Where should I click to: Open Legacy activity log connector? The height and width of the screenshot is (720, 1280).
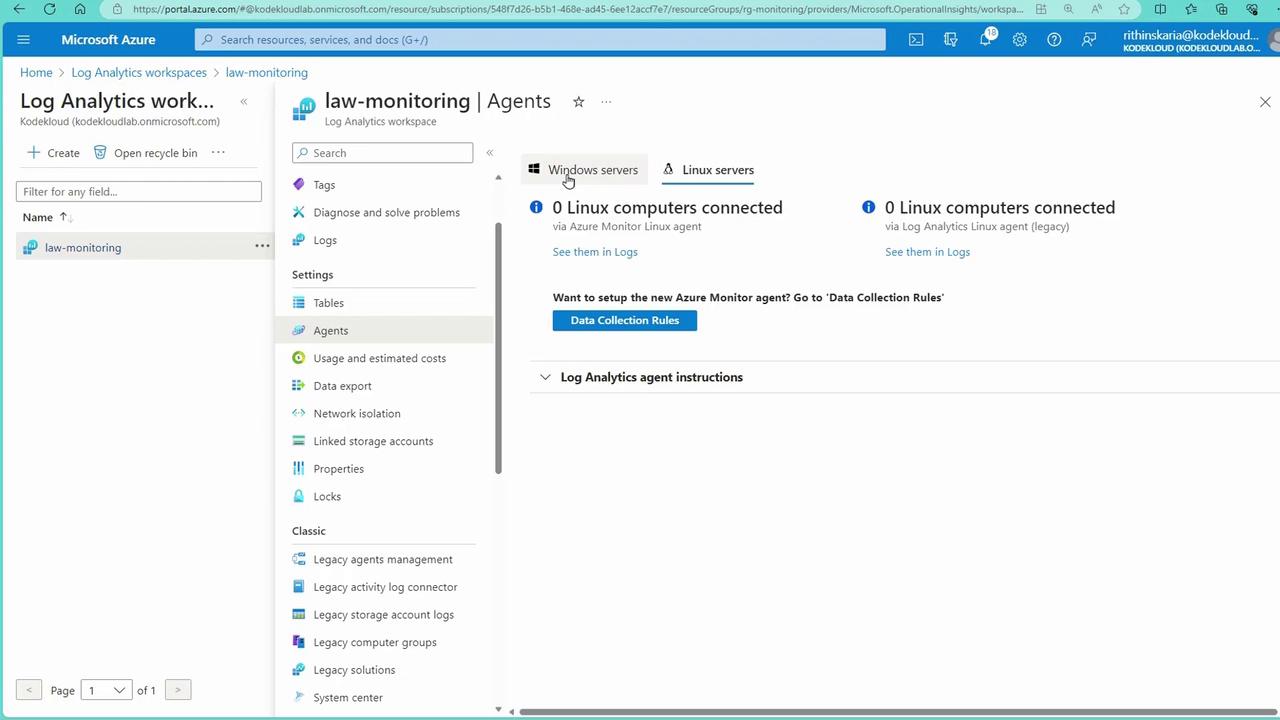click(385, 587)
